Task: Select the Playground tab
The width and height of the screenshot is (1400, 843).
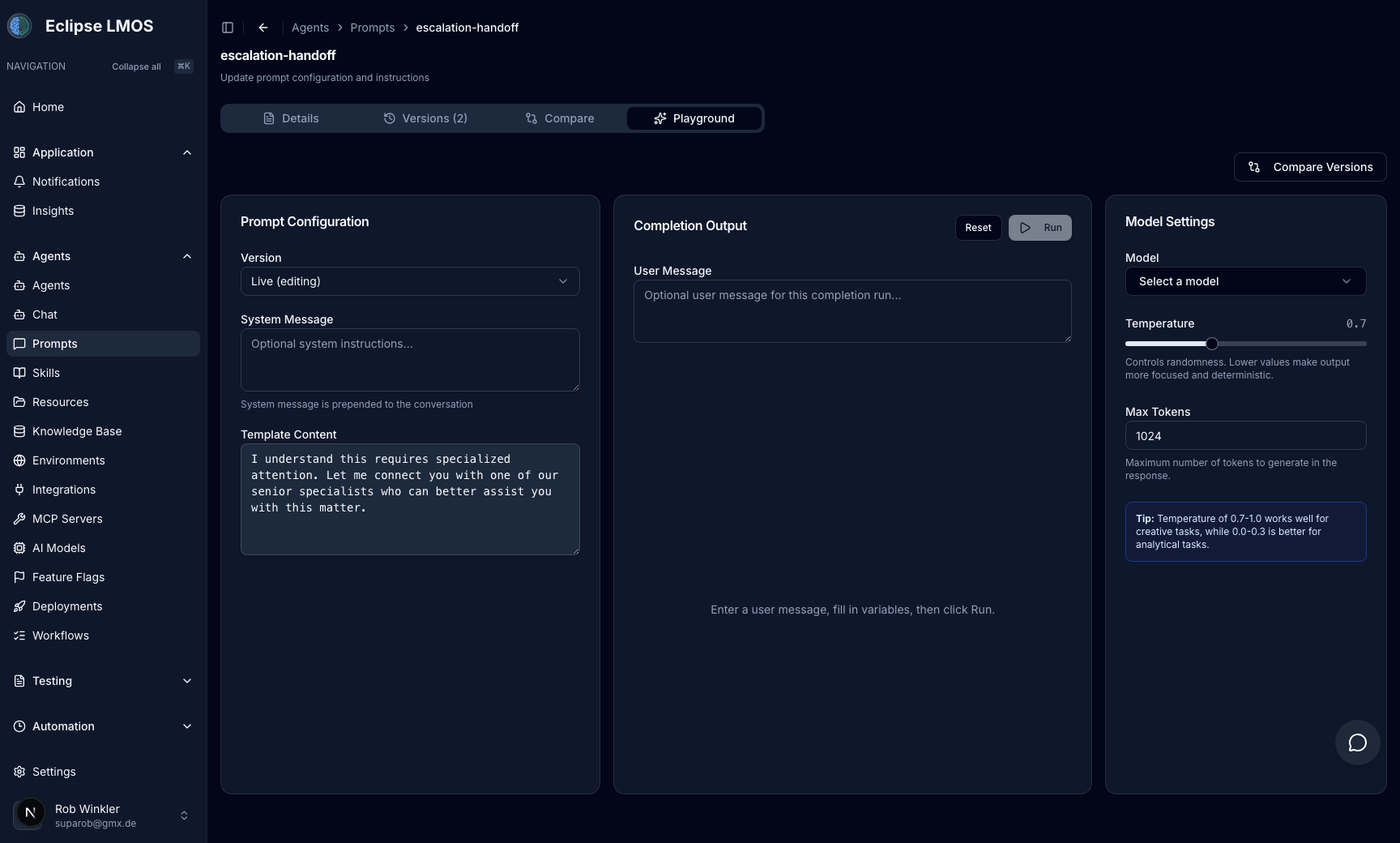Action: [694, 118]
